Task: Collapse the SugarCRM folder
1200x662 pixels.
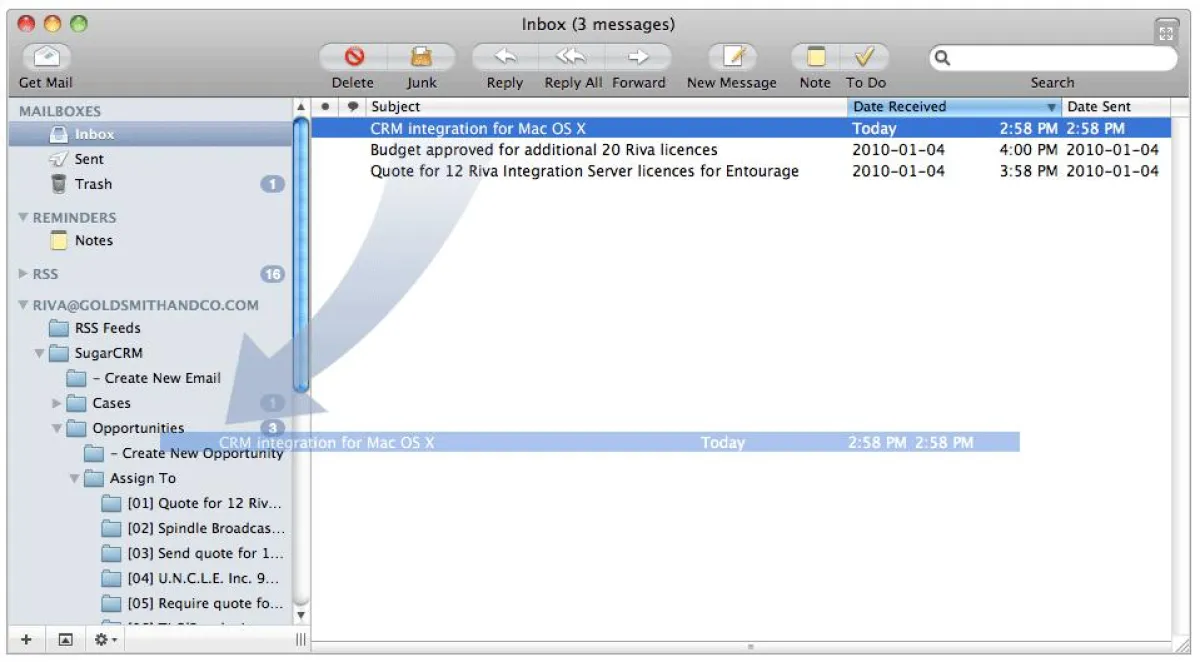Action: [x=40, y=354]
